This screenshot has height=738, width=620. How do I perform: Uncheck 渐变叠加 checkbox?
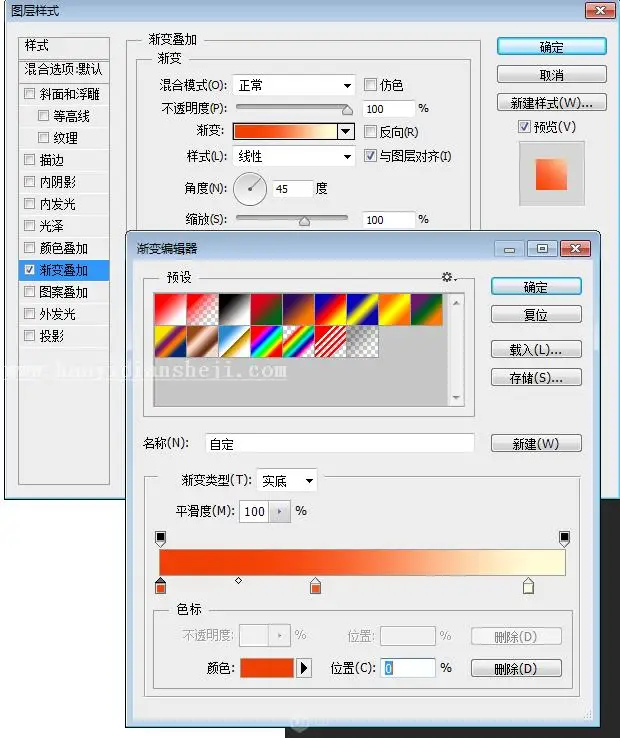point(29,270)
